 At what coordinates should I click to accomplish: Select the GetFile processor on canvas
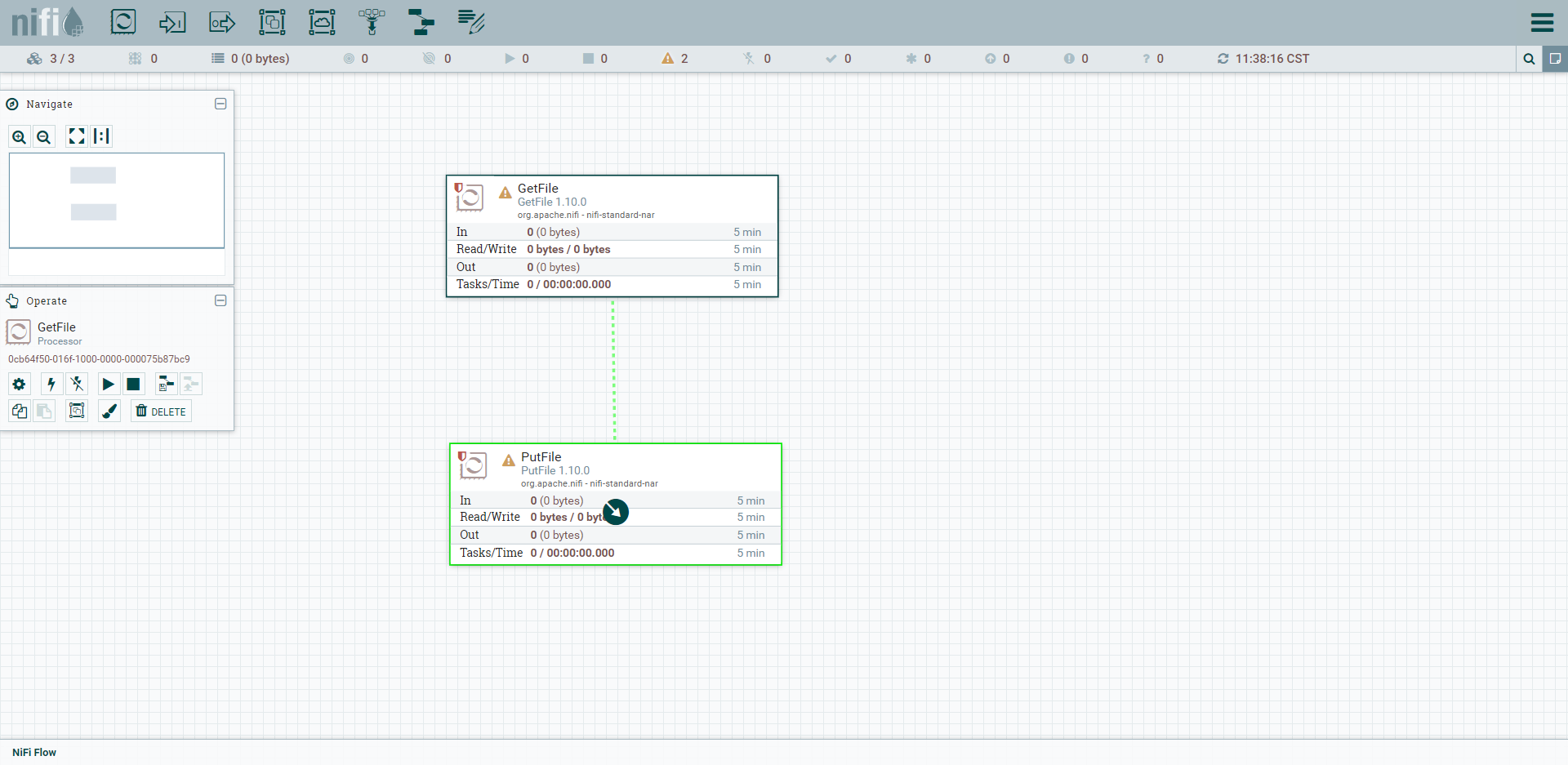(x=612, y=236)
